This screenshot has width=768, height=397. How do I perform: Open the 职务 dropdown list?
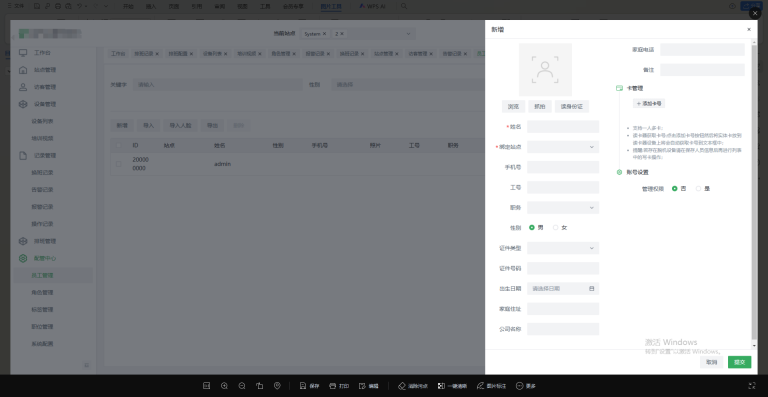(x=563, y=208)
